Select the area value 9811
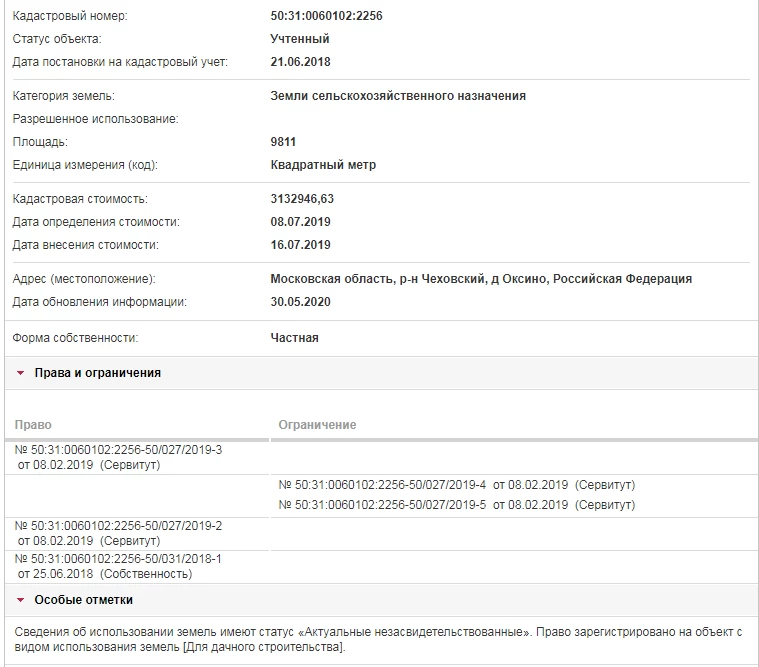The height and width of the screenshot is (667, 759). click(x=283, y=142)
